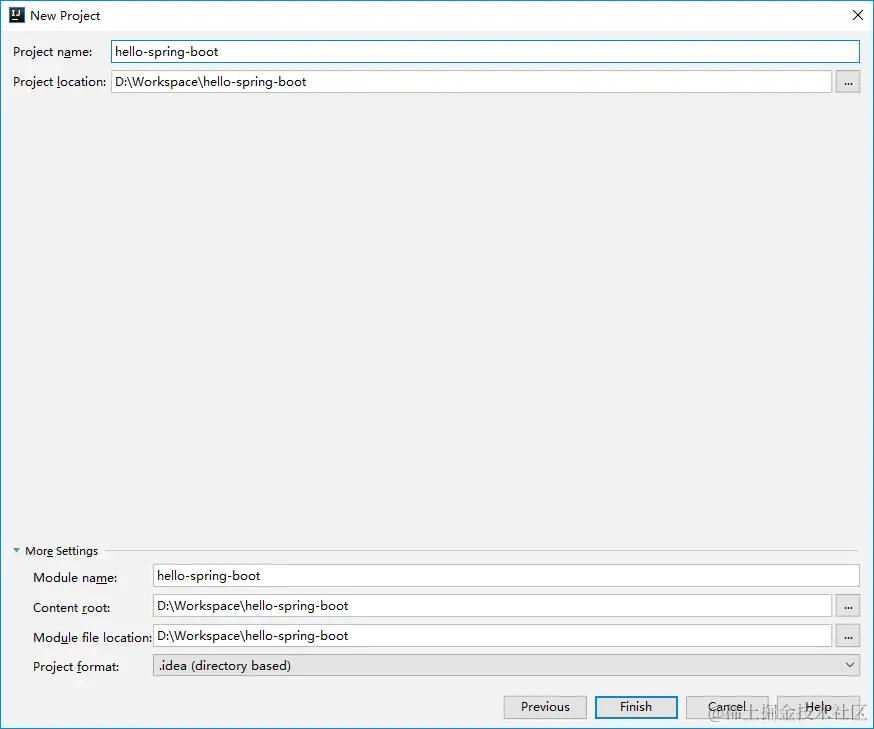Click the Project location label
Screen dimensions: 874x729
[x=59, y=82]
